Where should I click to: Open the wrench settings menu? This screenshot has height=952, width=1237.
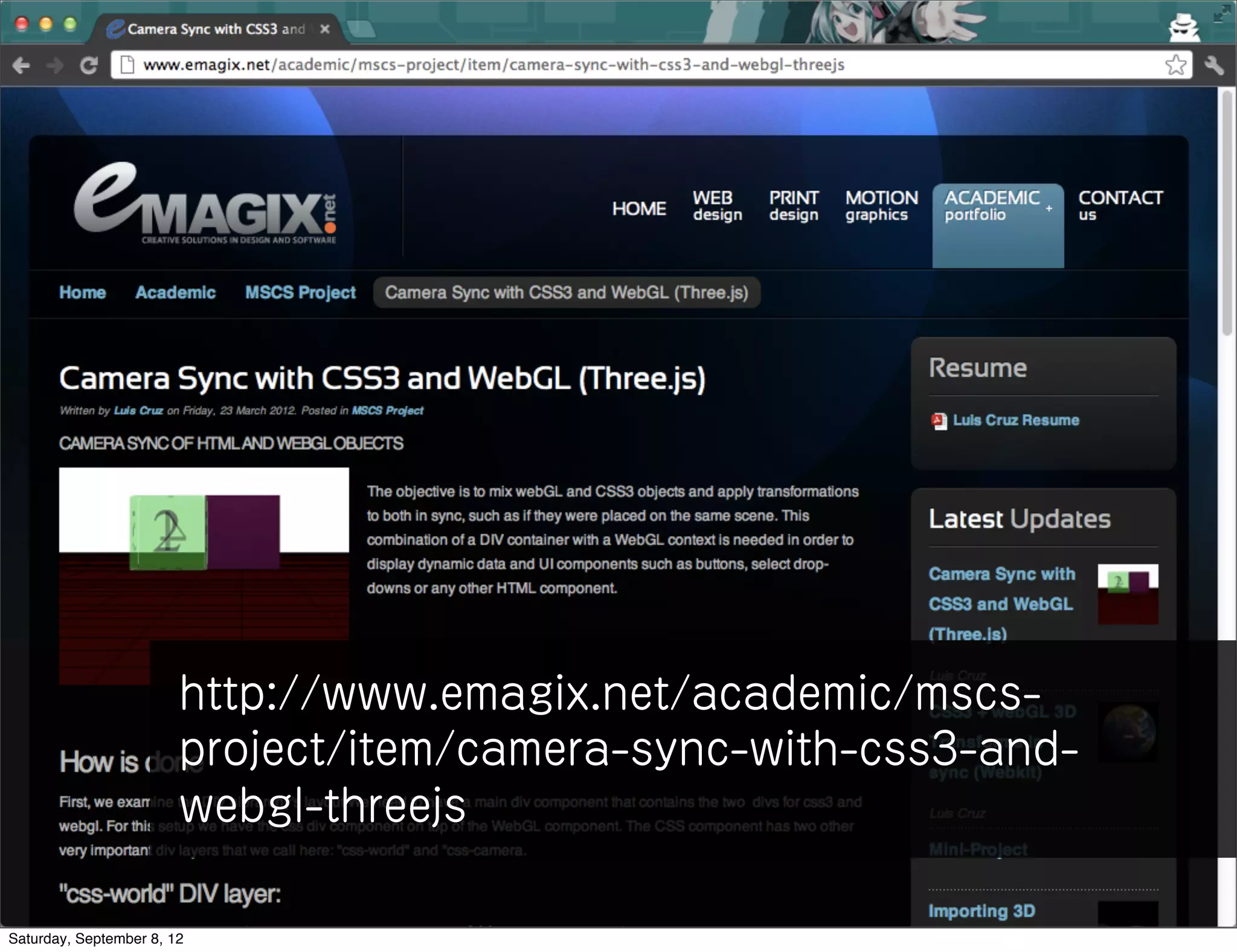click(1213, 65)
